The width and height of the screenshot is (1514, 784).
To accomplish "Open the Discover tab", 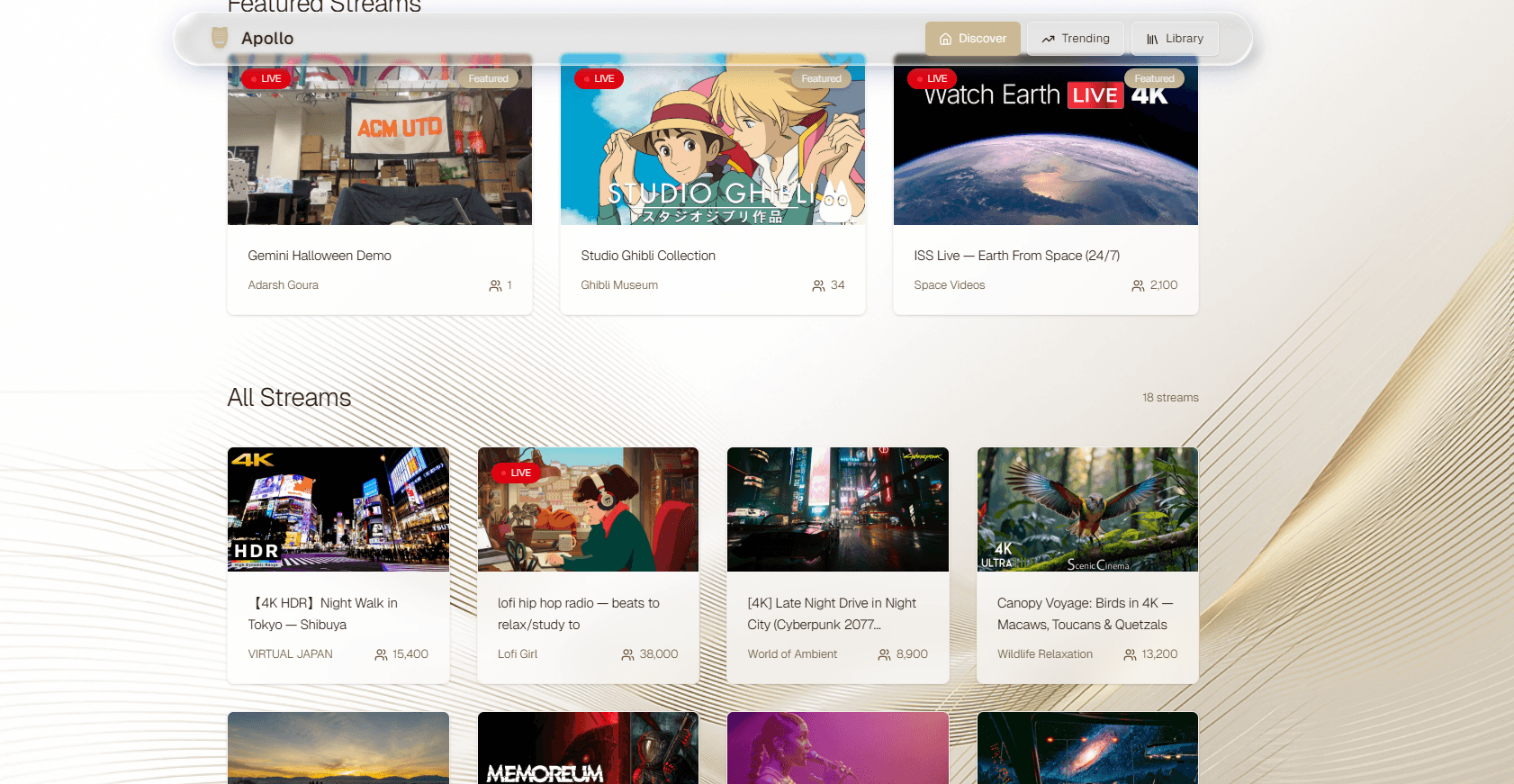I will (x=973, y=39).
